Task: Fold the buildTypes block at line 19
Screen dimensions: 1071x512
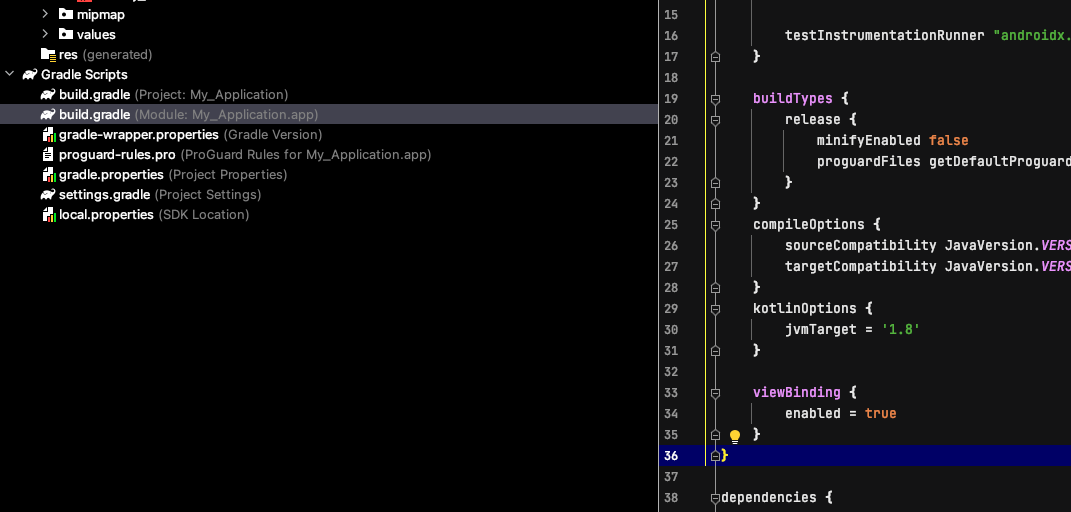Action: tap(715, 98)
